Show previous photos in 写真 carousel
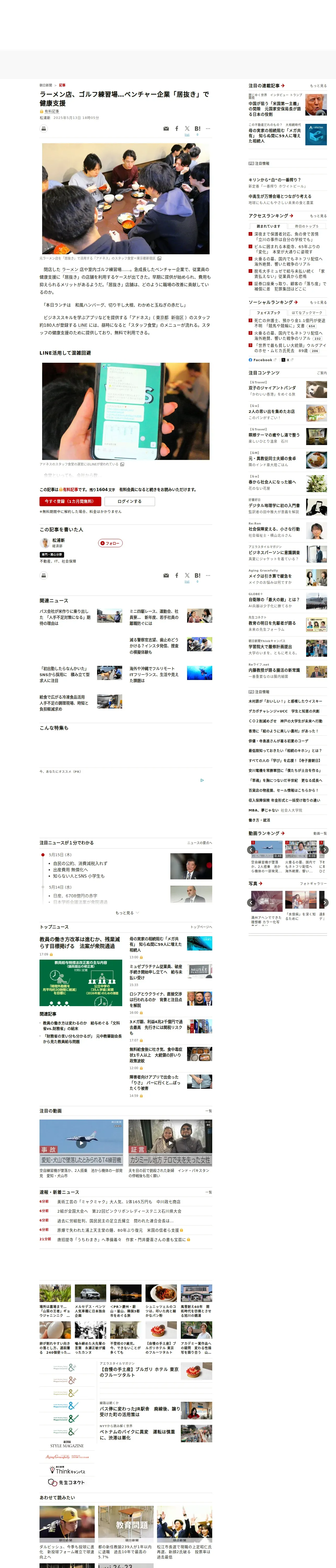The width and height of the screenshot is (336, 1568). pos(251,903)
